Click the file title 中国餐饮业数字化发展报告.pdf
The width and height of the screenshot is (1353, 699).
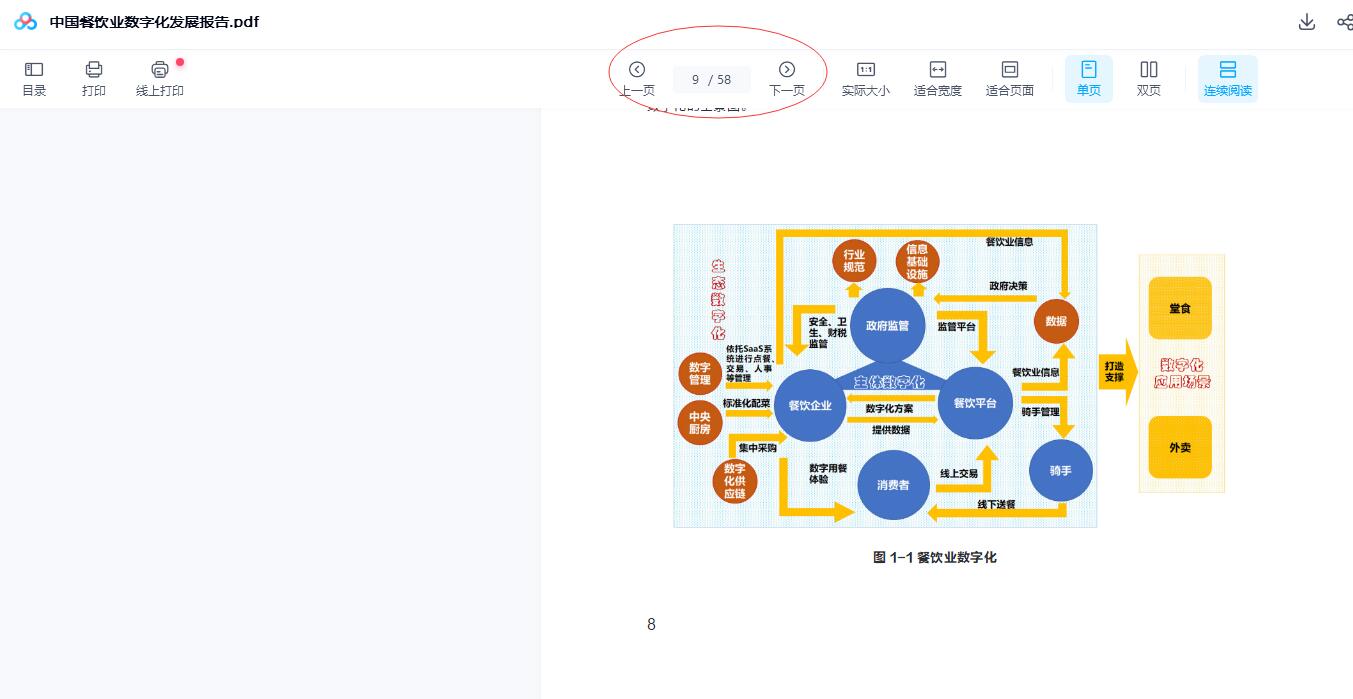coord(154,22)
